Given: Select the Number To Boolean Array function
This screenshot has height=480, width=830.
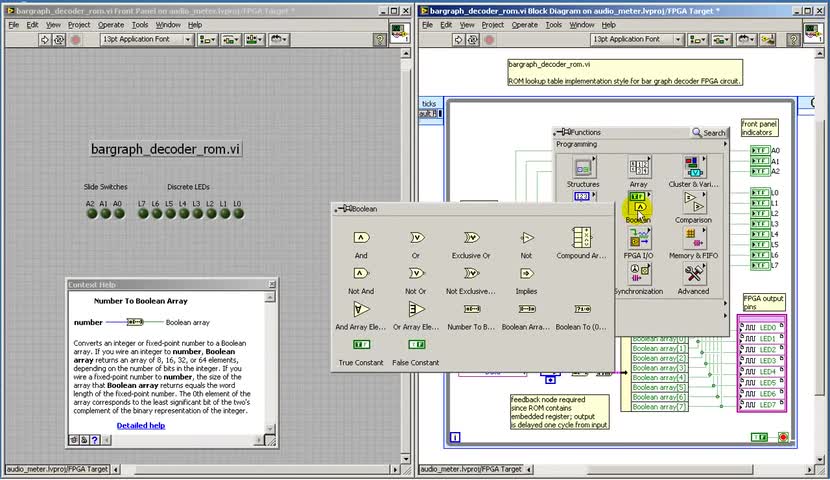Looking at the screenshot, I should [471, 309].
